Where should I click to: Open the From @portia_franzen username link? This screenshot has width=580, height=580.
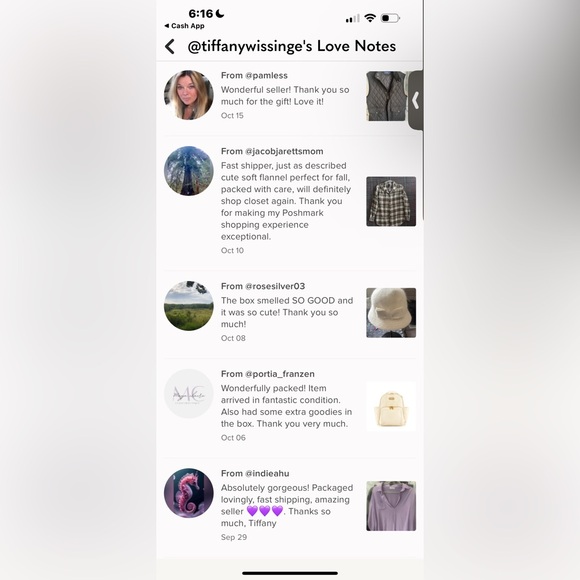(267, 374)
